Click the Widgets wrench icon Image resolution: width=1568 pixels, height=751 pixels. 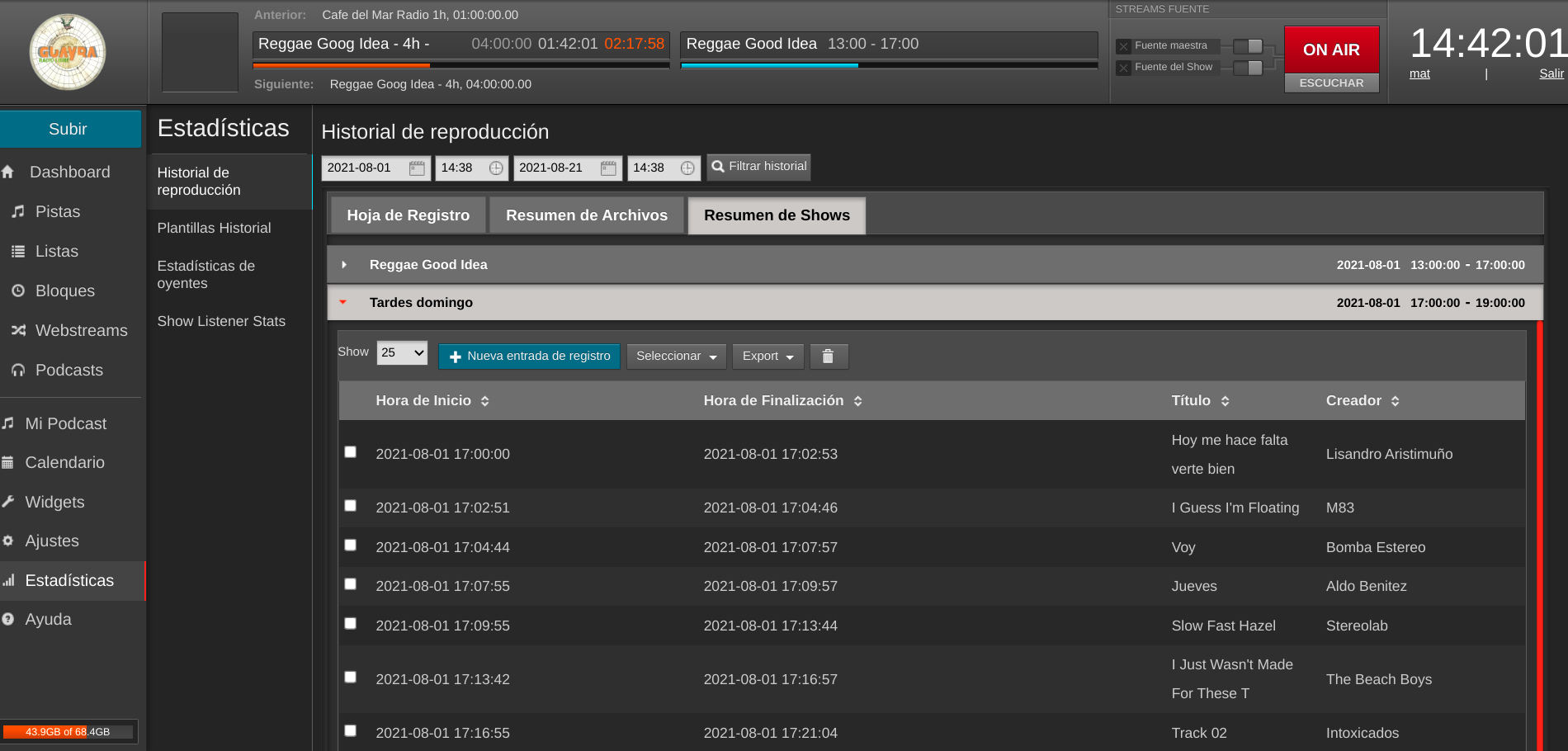(8, 502)
